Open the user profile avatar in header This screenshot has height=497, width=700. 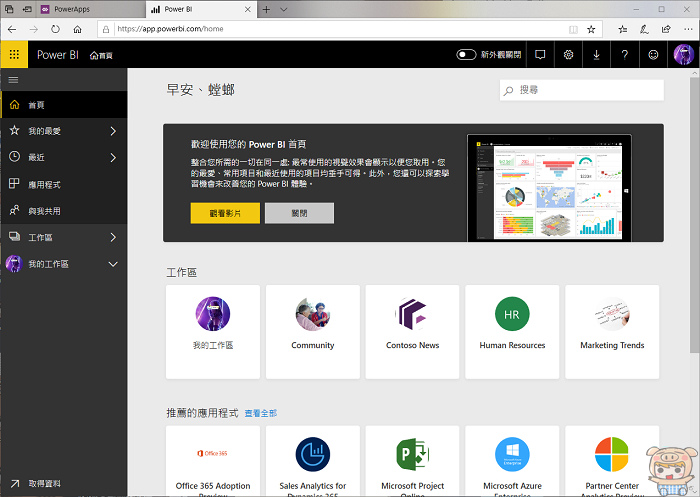coord(683,55)
